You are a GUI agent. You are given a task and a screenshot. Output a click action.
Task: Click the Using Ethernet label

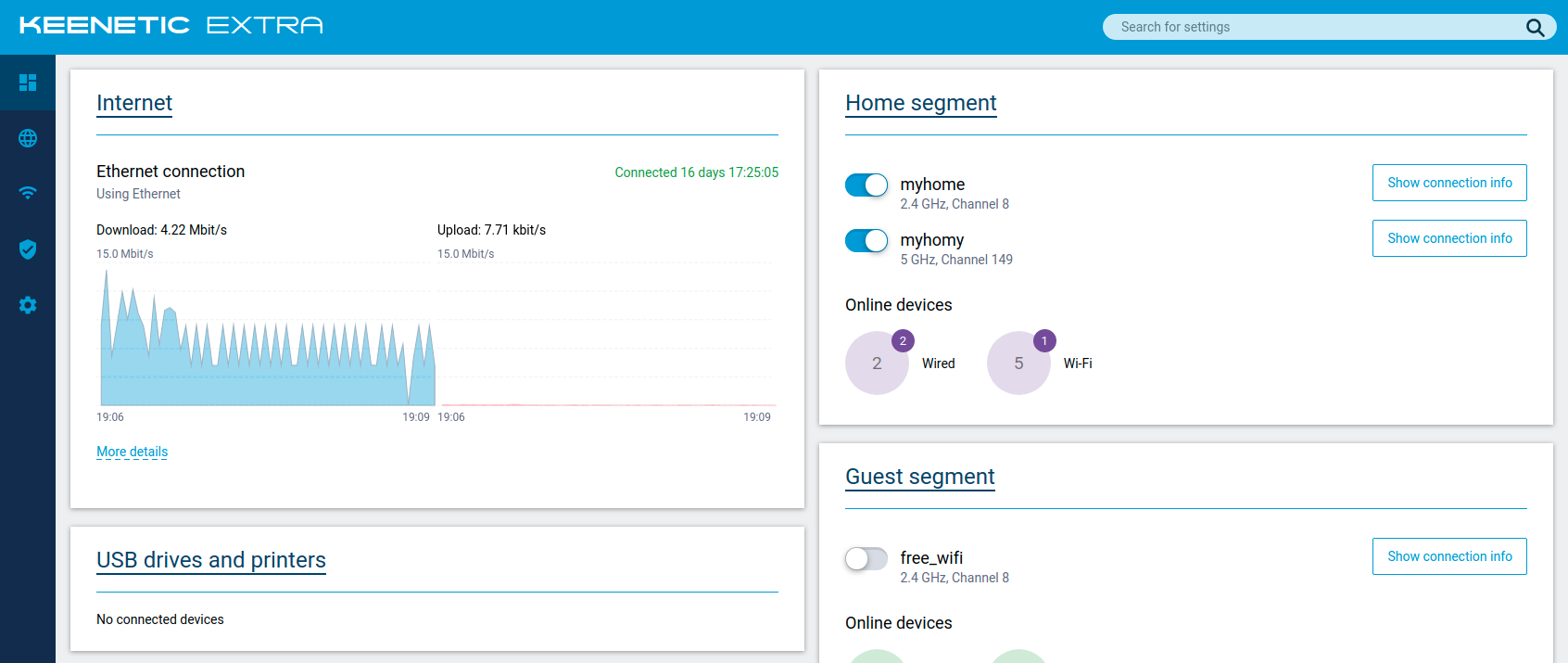(138, 194)
